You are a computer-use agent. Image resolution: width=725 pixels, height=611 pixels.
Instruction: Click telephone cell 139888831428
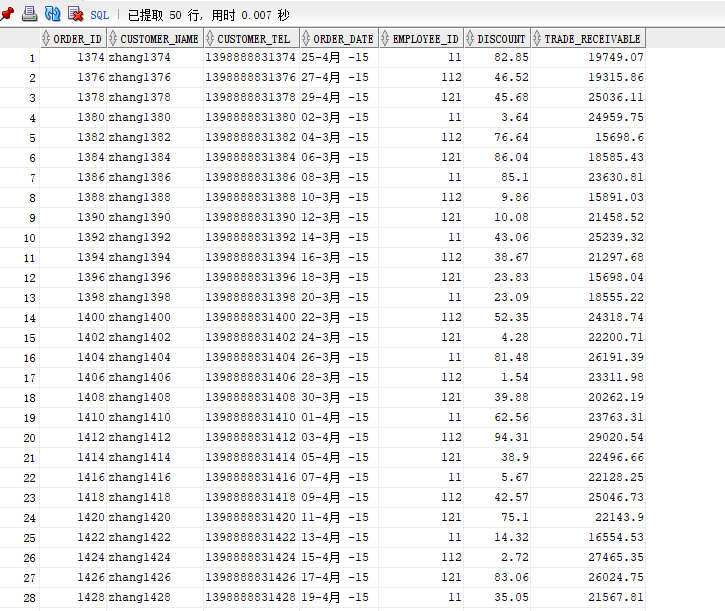click(252, 597)
